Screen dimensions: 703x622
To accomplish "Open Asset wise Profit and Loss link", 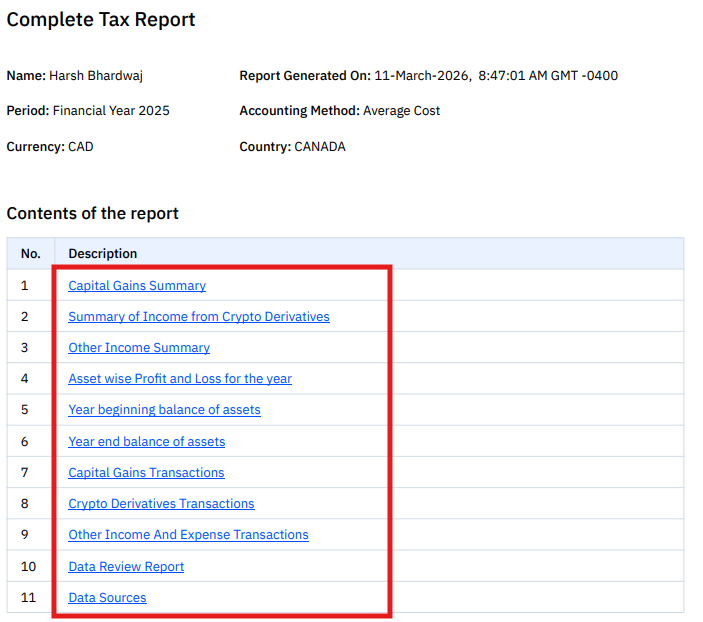I will click(x=180, y=378).
